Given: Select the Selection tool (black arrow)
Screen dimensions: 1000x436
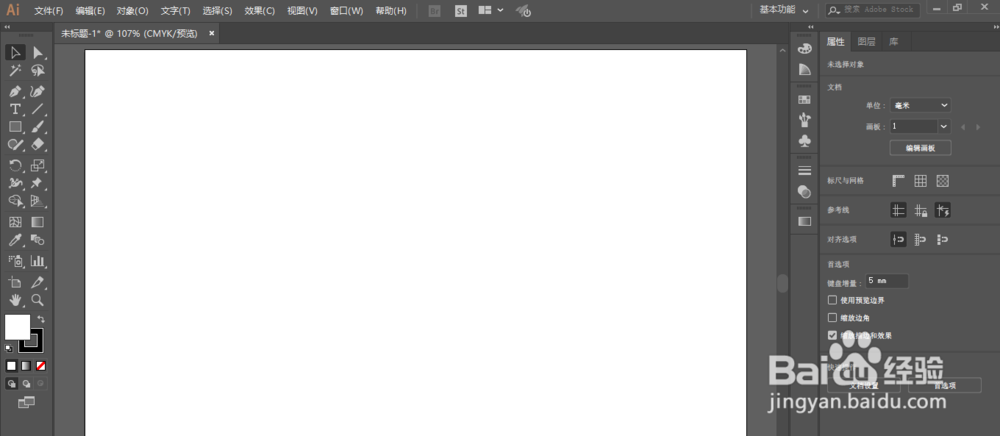Looking at the screenshot, I should pyautogui.click(x=15, y=52).
